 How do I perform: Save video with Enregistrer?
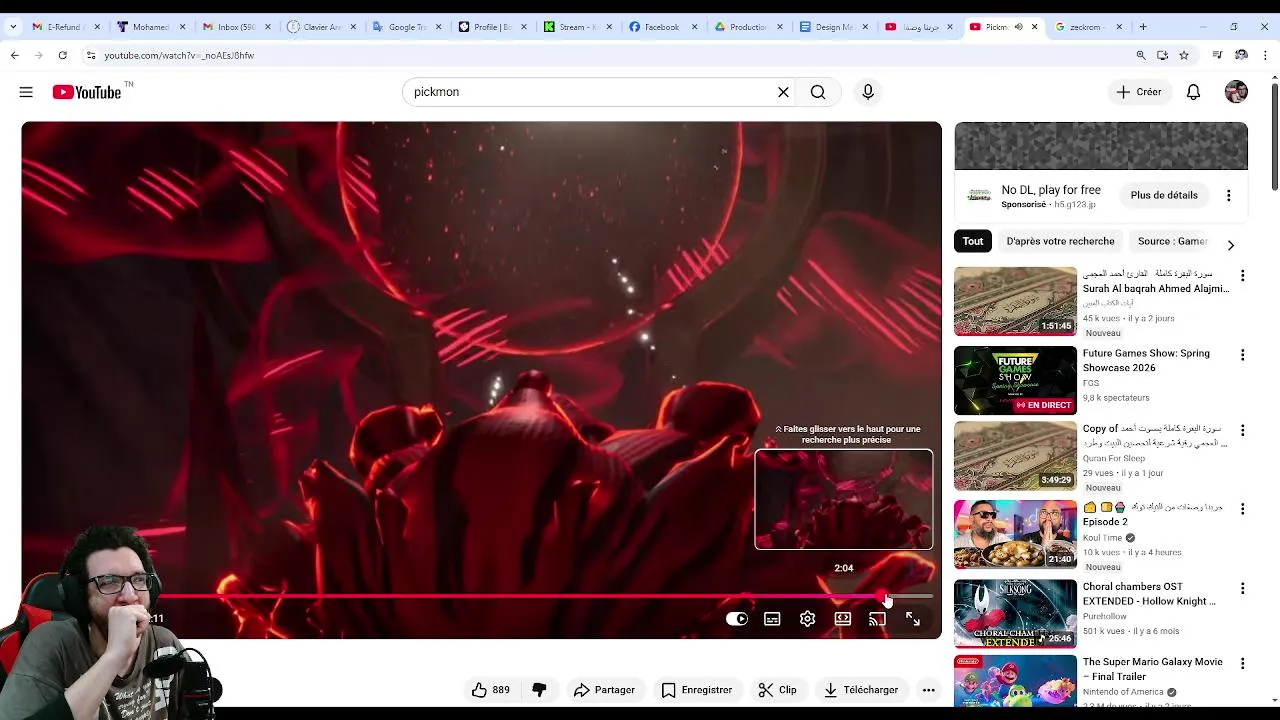[697, 690]
